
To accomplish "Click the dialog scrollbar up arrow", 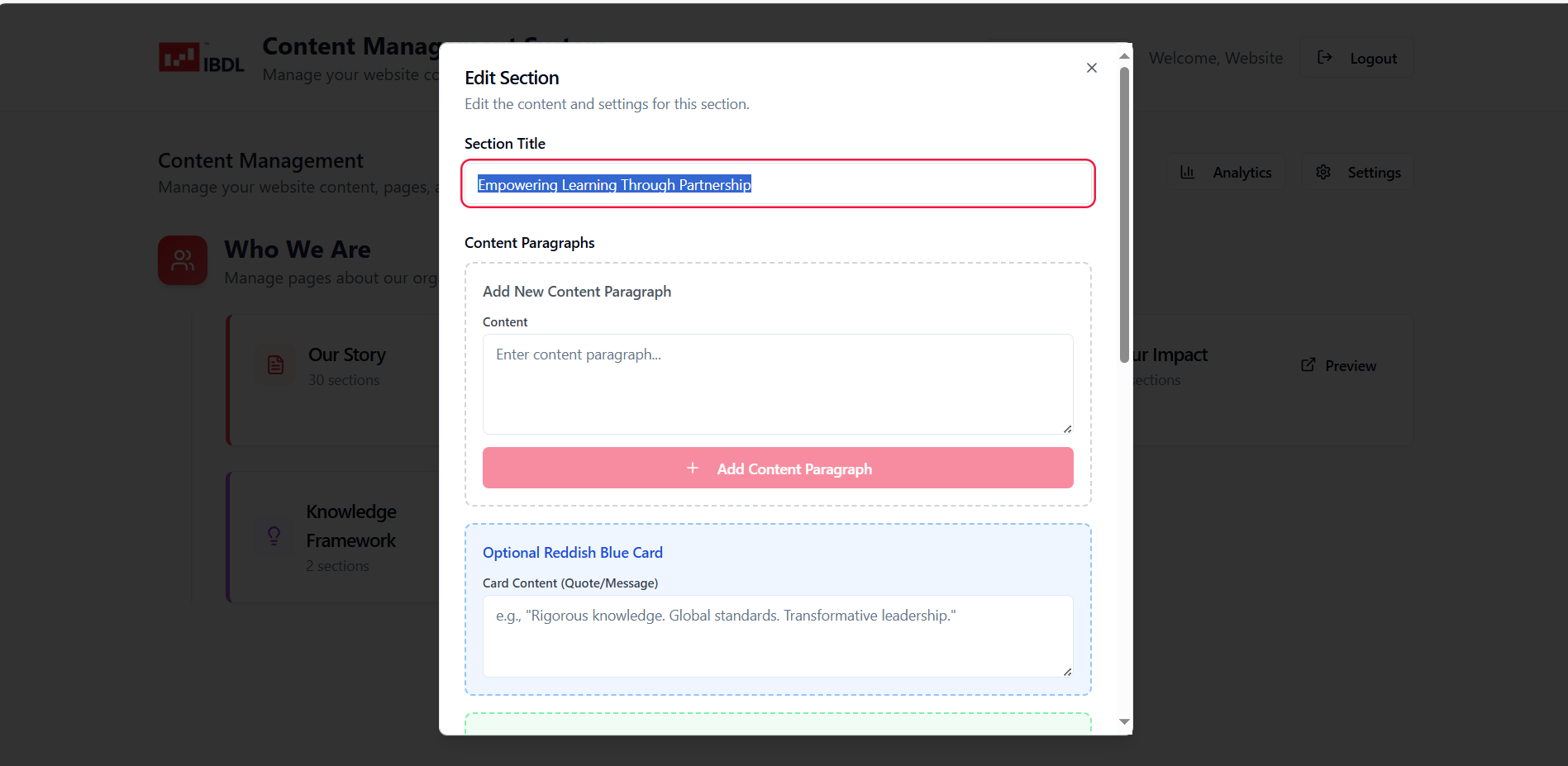I will click(1124, 56).
